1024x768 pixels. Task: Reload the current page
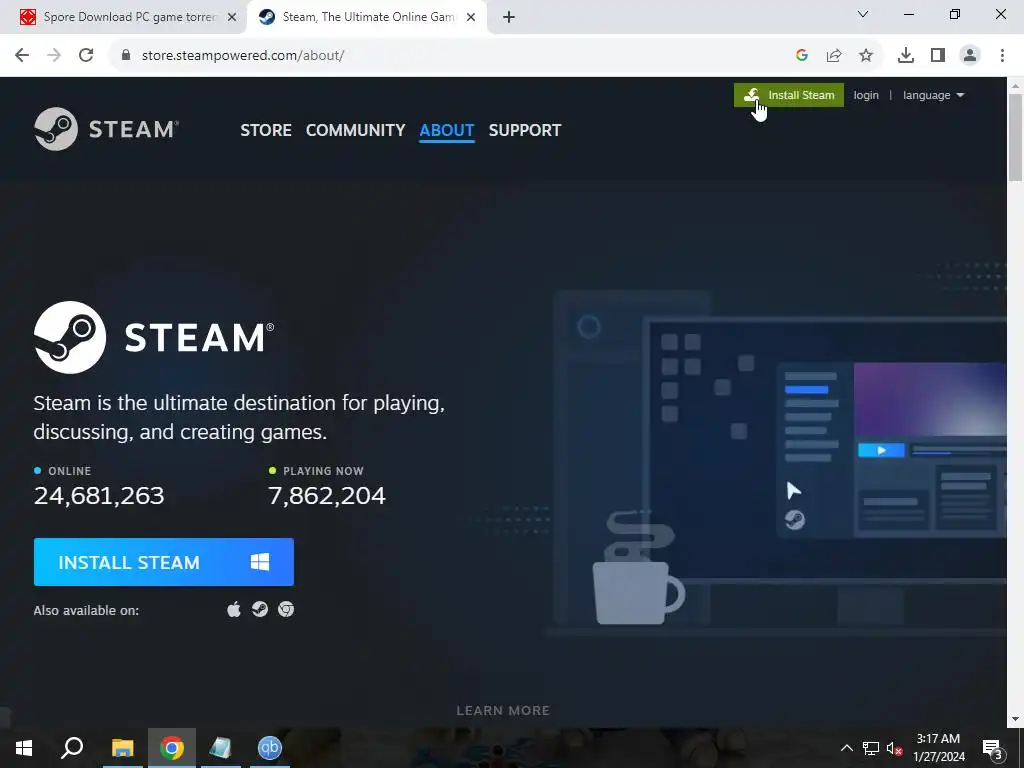click(86, 56)
